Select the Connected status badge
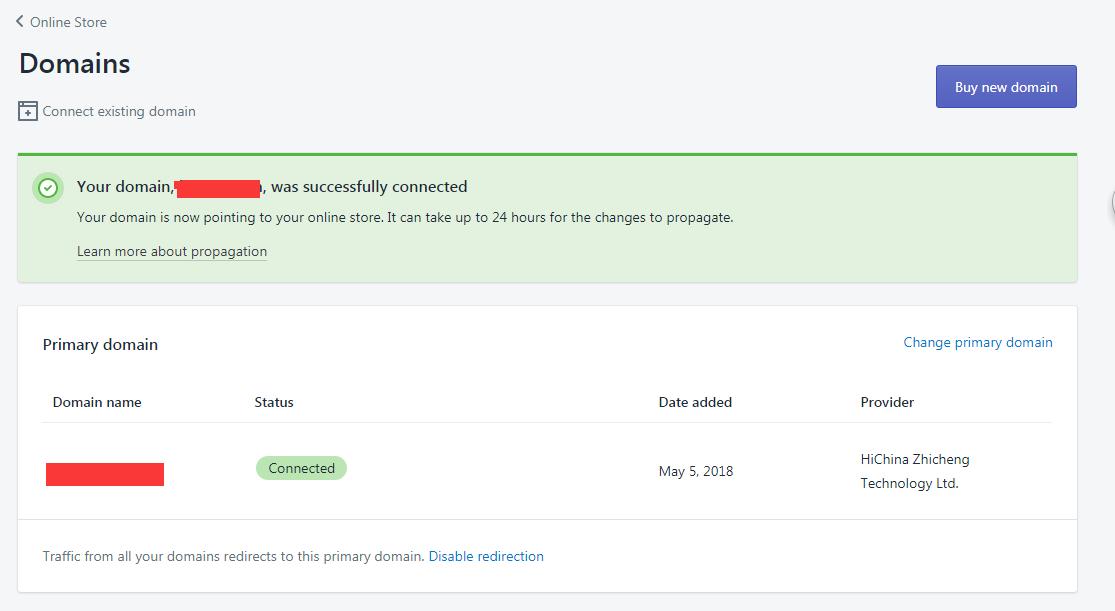This screenshot has width=1115, height=611. [301, 467]
